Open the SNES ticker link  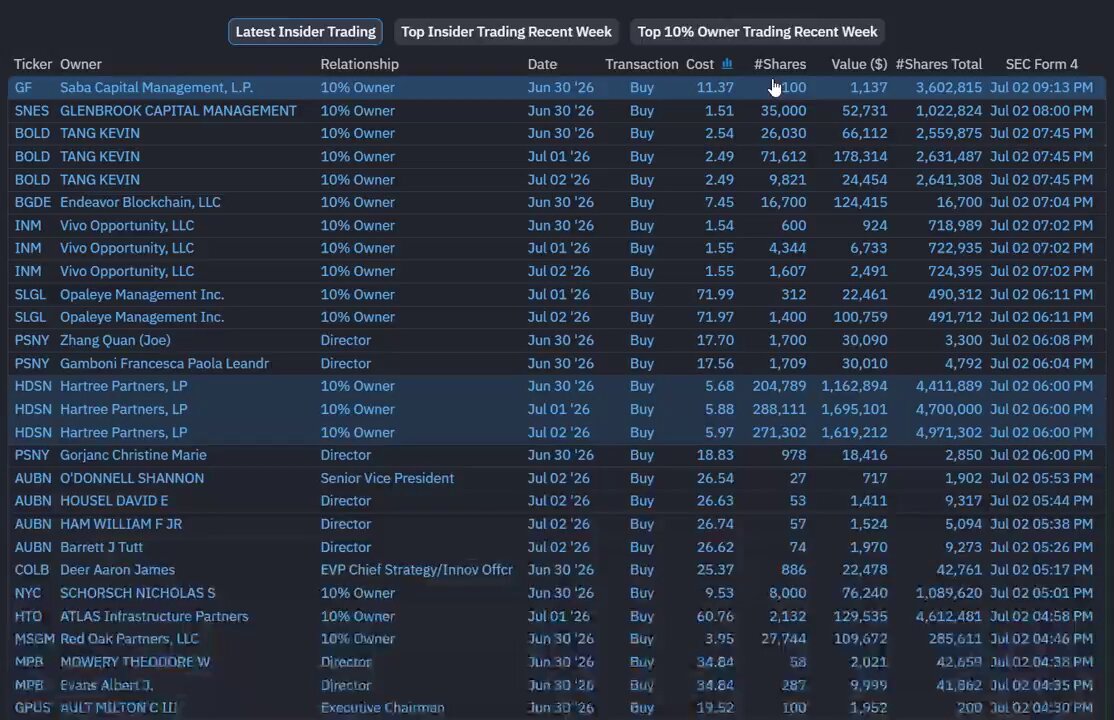[32, 111]
